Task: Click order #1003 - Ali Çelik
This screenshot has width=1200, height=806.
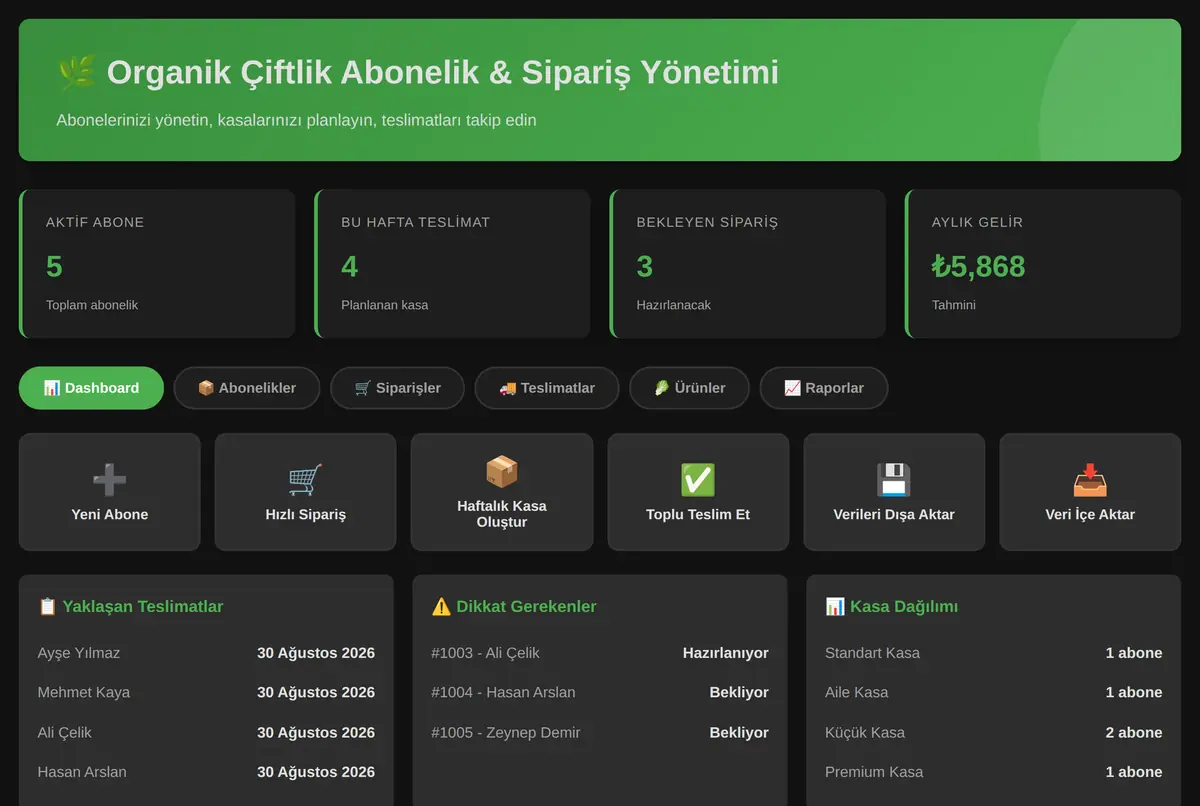Action: coord(486,653)
